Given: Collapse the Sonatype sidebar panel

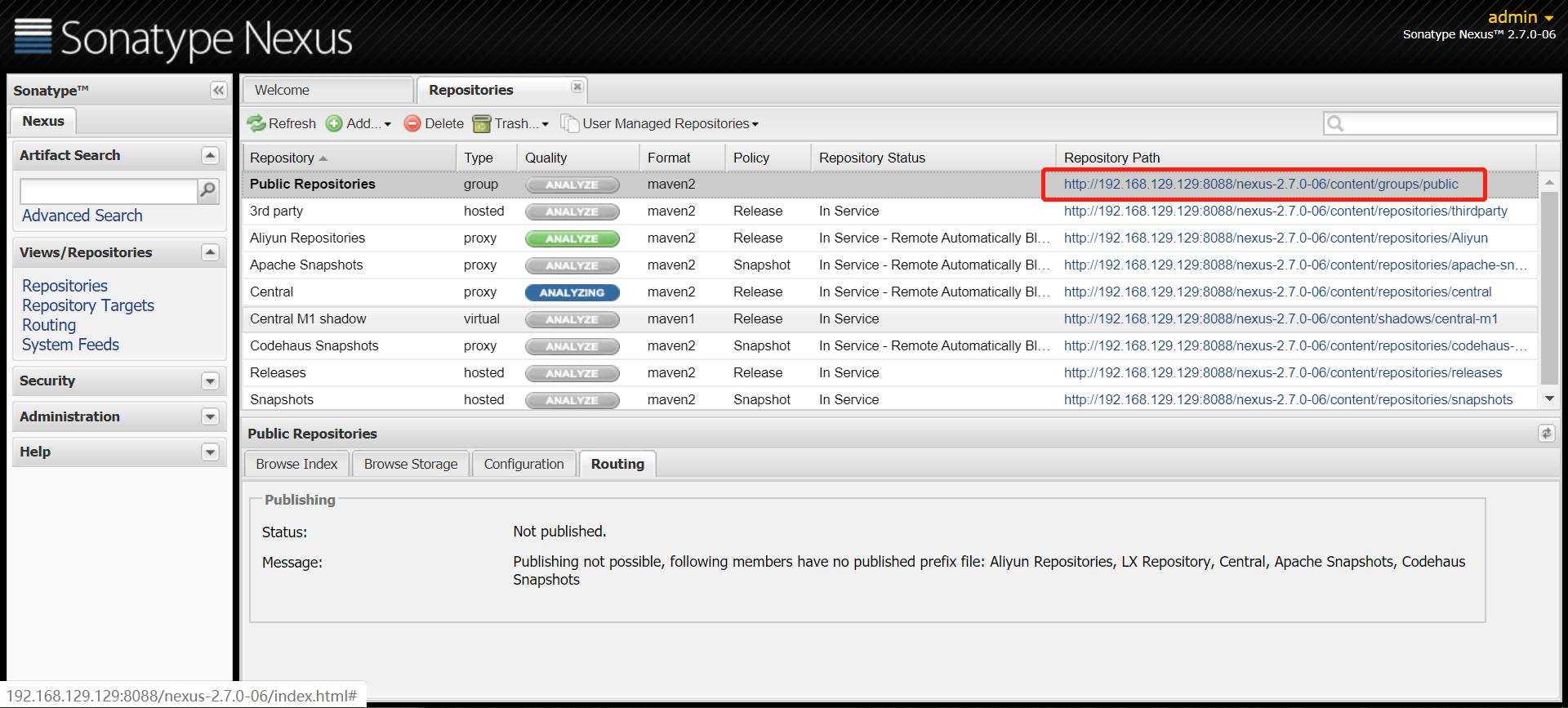Looking at the screenshot, I should [218, 90].
